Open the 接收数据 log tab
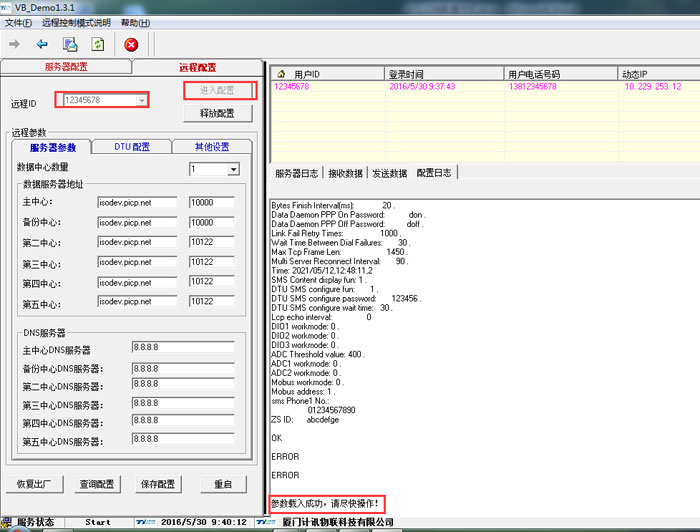 click(x=346, y=173)
